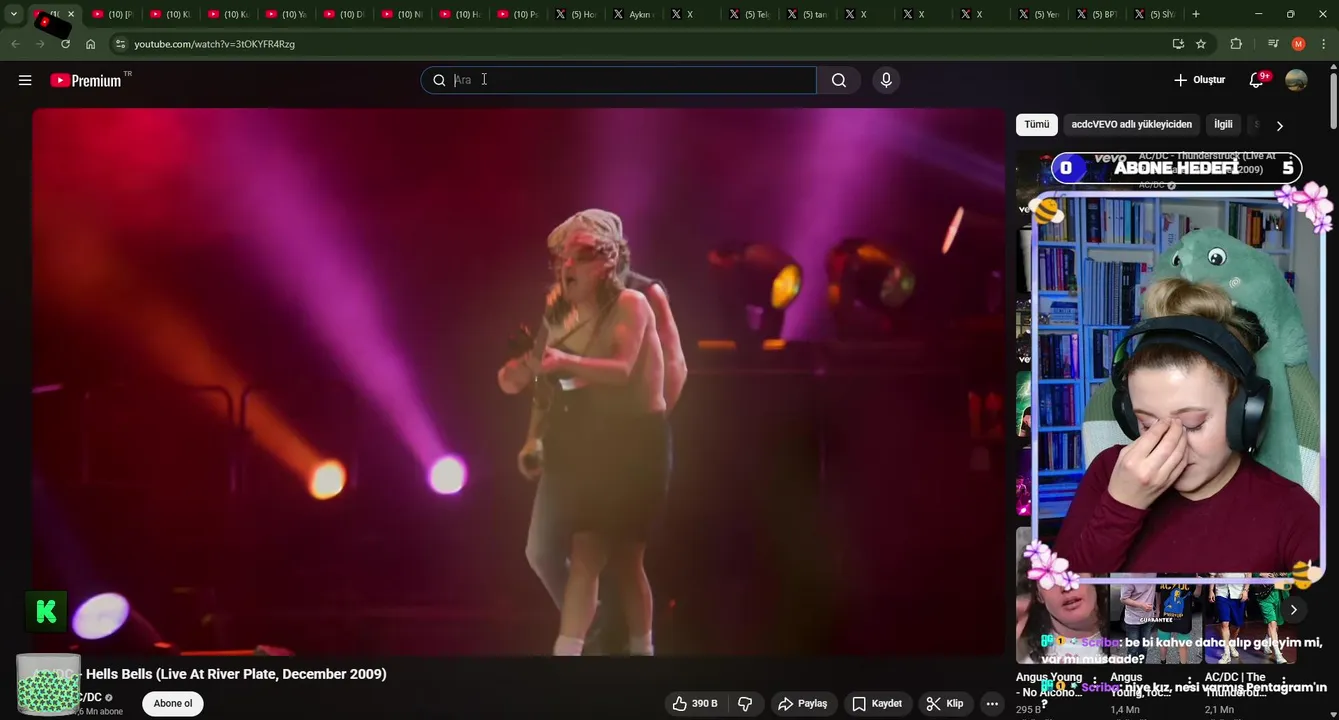Screen dimensions: 1339x720
Task: Reload the page in Chrome
Action: point(65,44)
